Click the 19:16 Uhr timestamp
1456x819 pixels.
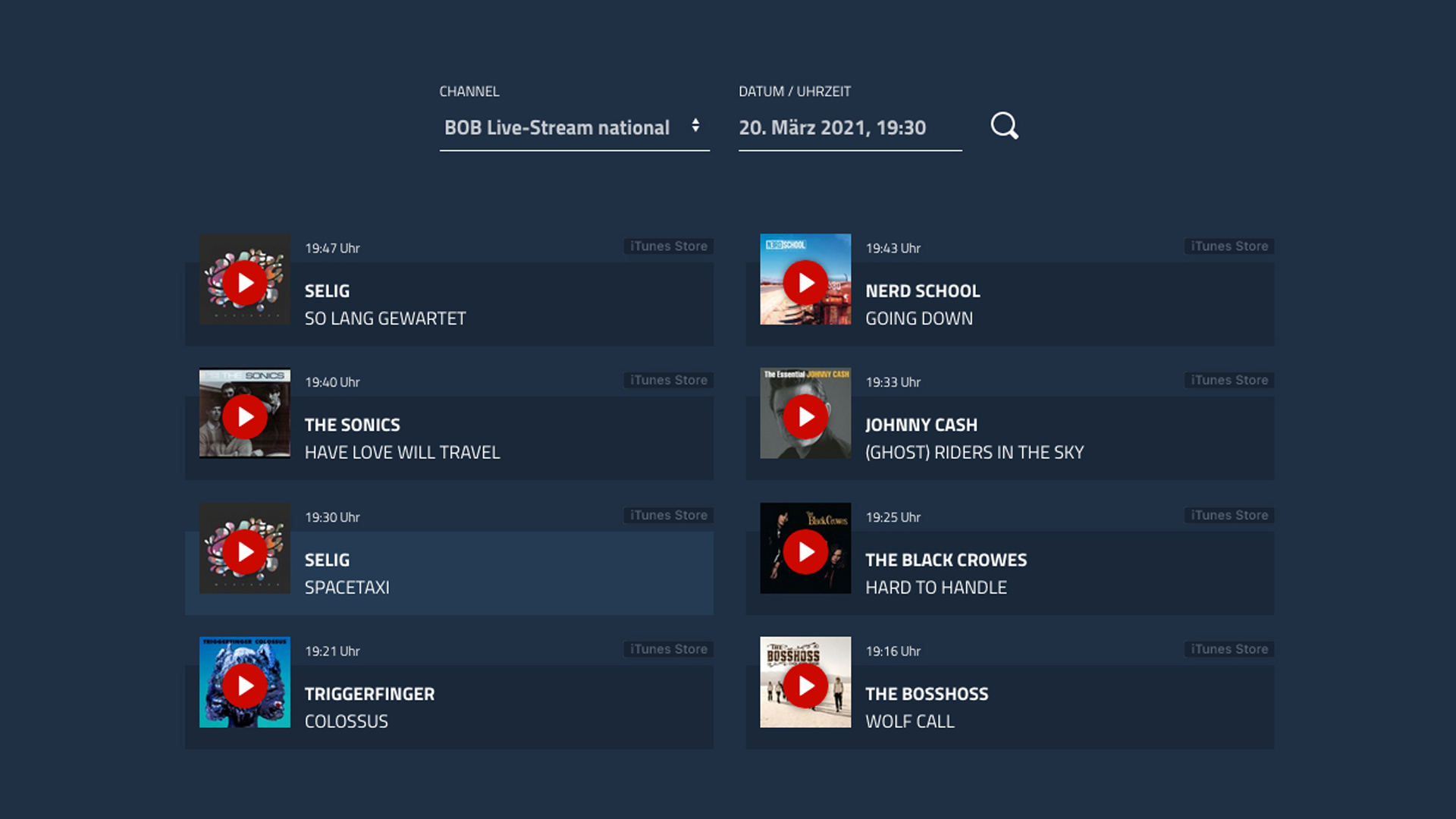pos(893,651)
